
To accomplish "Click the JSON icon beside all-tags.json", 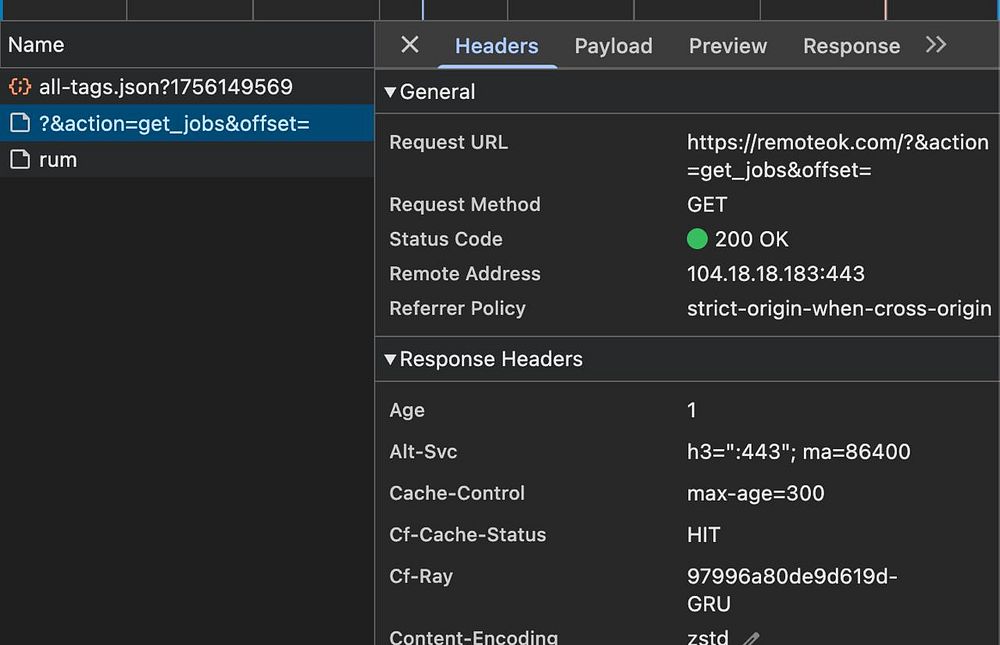I will coord(20,87).
